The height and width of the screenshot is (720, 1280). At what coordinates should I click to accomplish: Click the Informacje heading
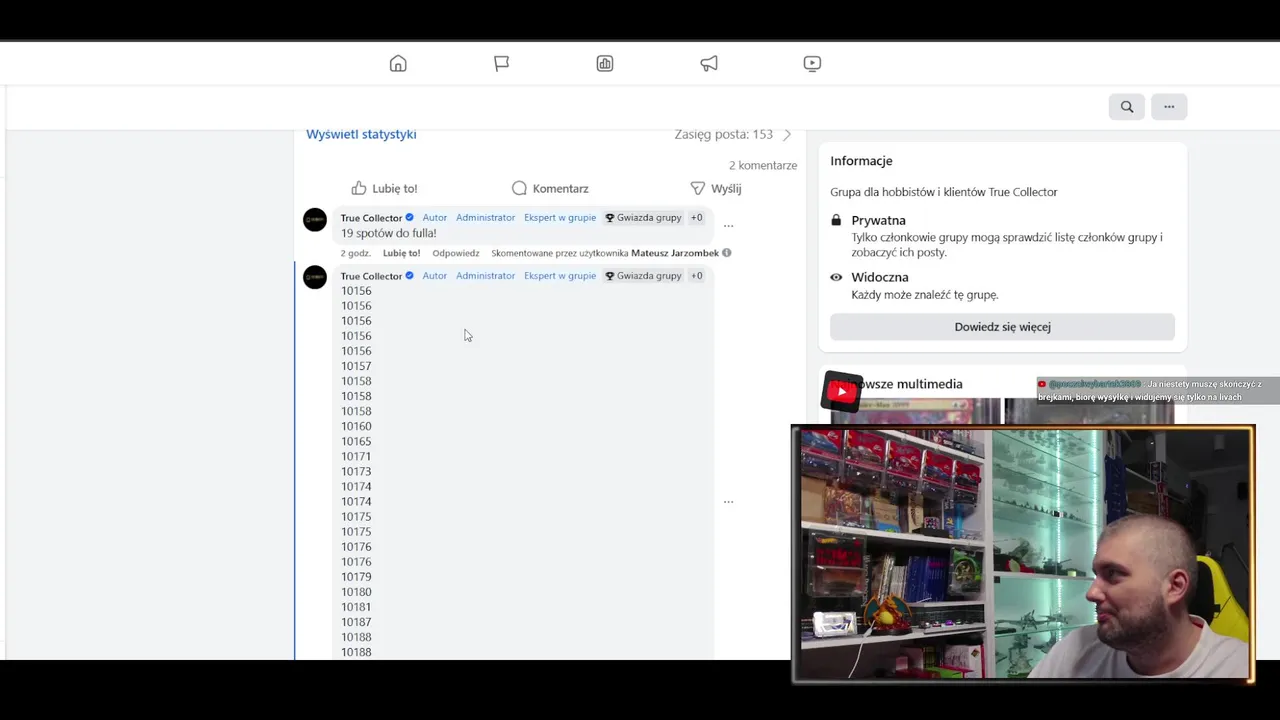point(861,161)
